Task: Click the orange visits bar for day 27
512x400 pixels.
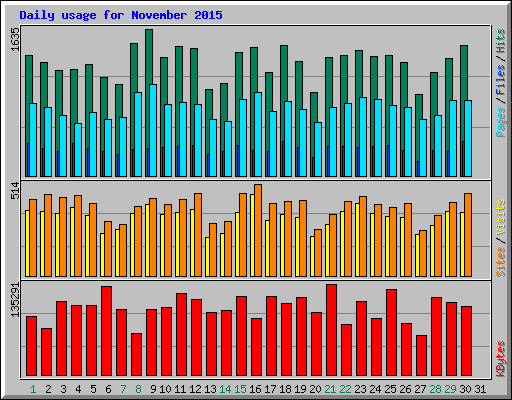Action: (x=423, y=253)
